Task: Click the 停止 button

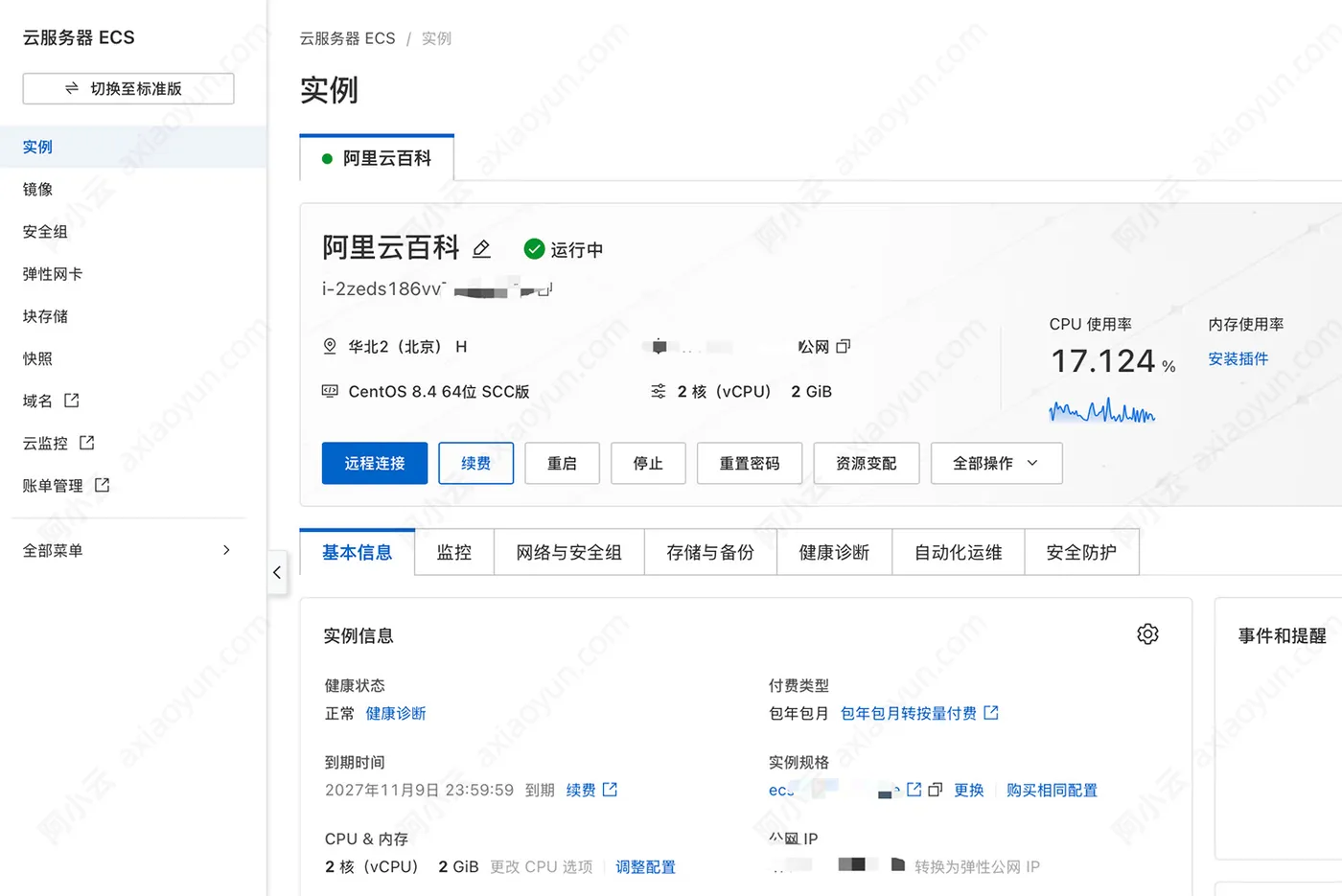Action: point(648,463)
